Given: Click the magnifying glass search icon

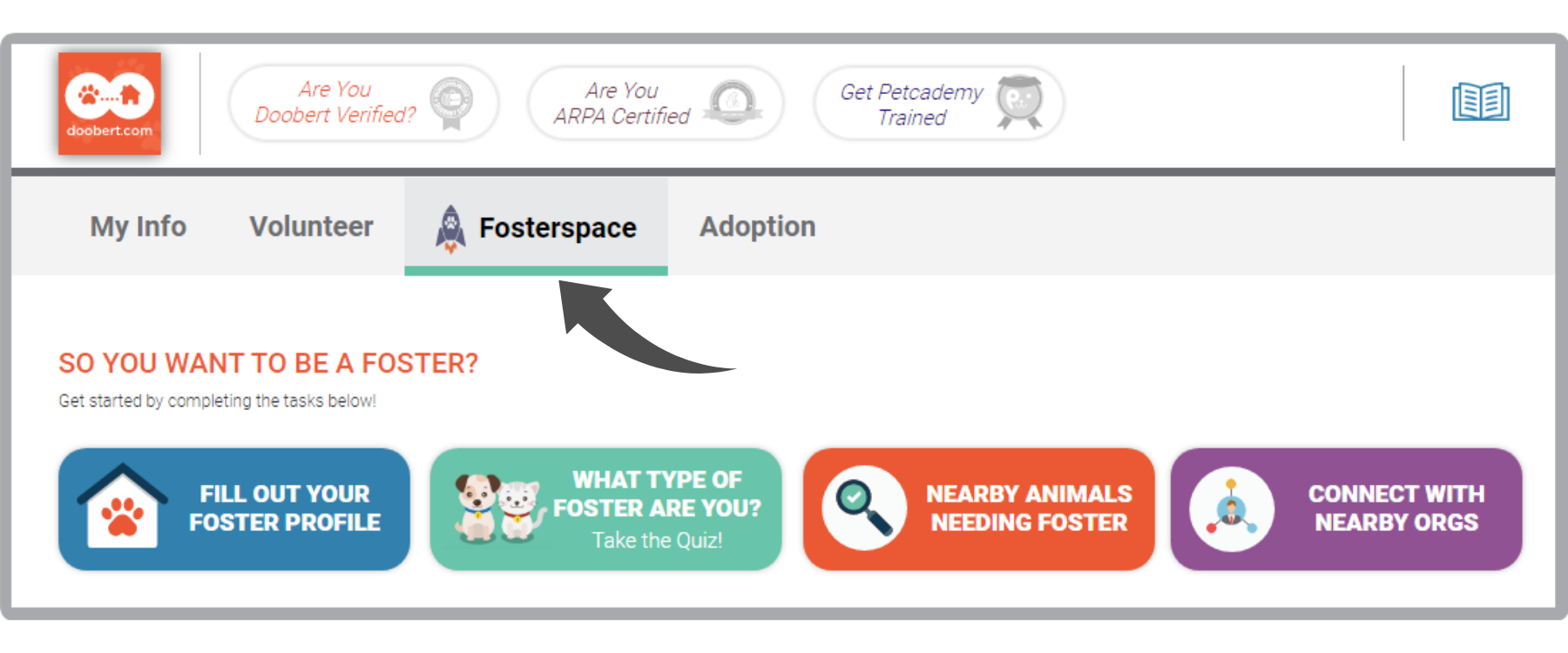Looking at the screenshot, I should [x=864, y=508].
